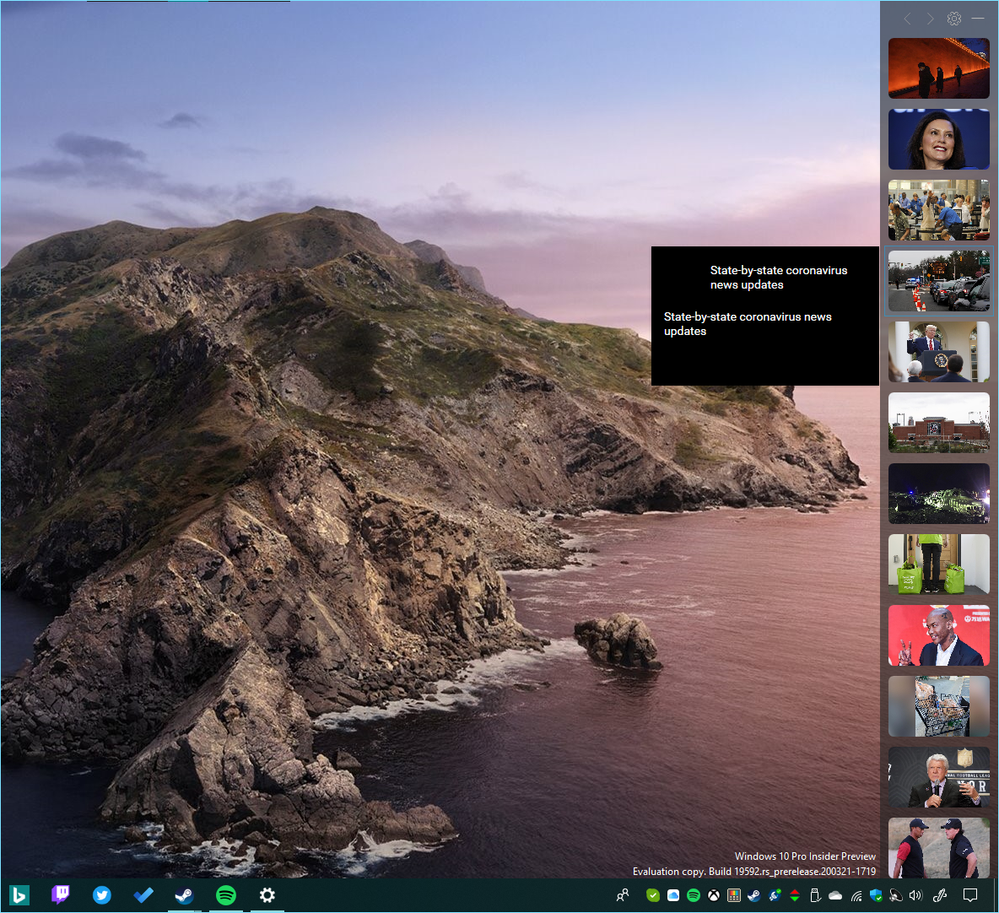The image size is (999, 913).
Task: Open the news sidebar settings gear
Action: [x=953, y=19]
